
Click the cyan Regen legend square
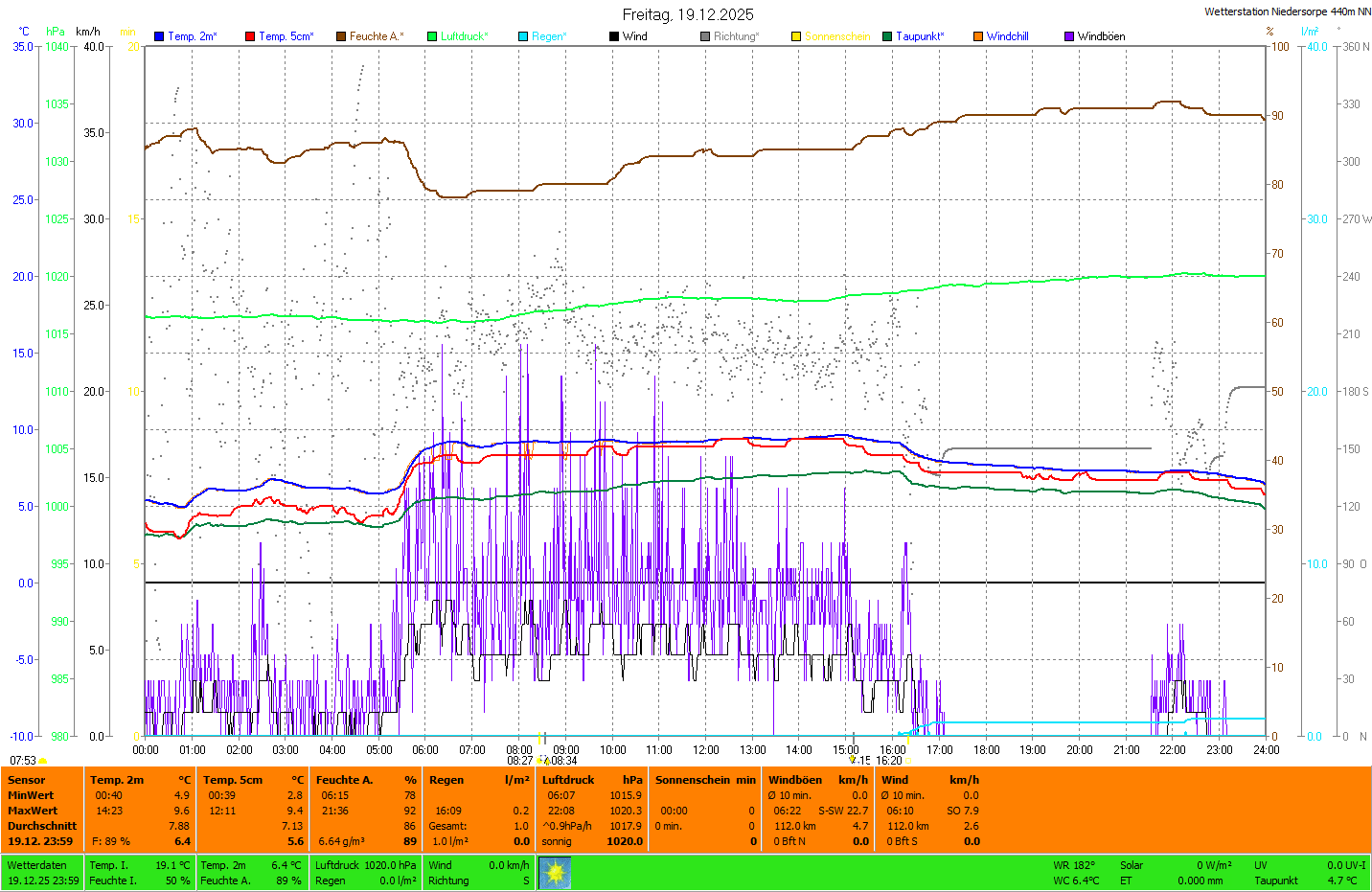(x=523, y=36)
